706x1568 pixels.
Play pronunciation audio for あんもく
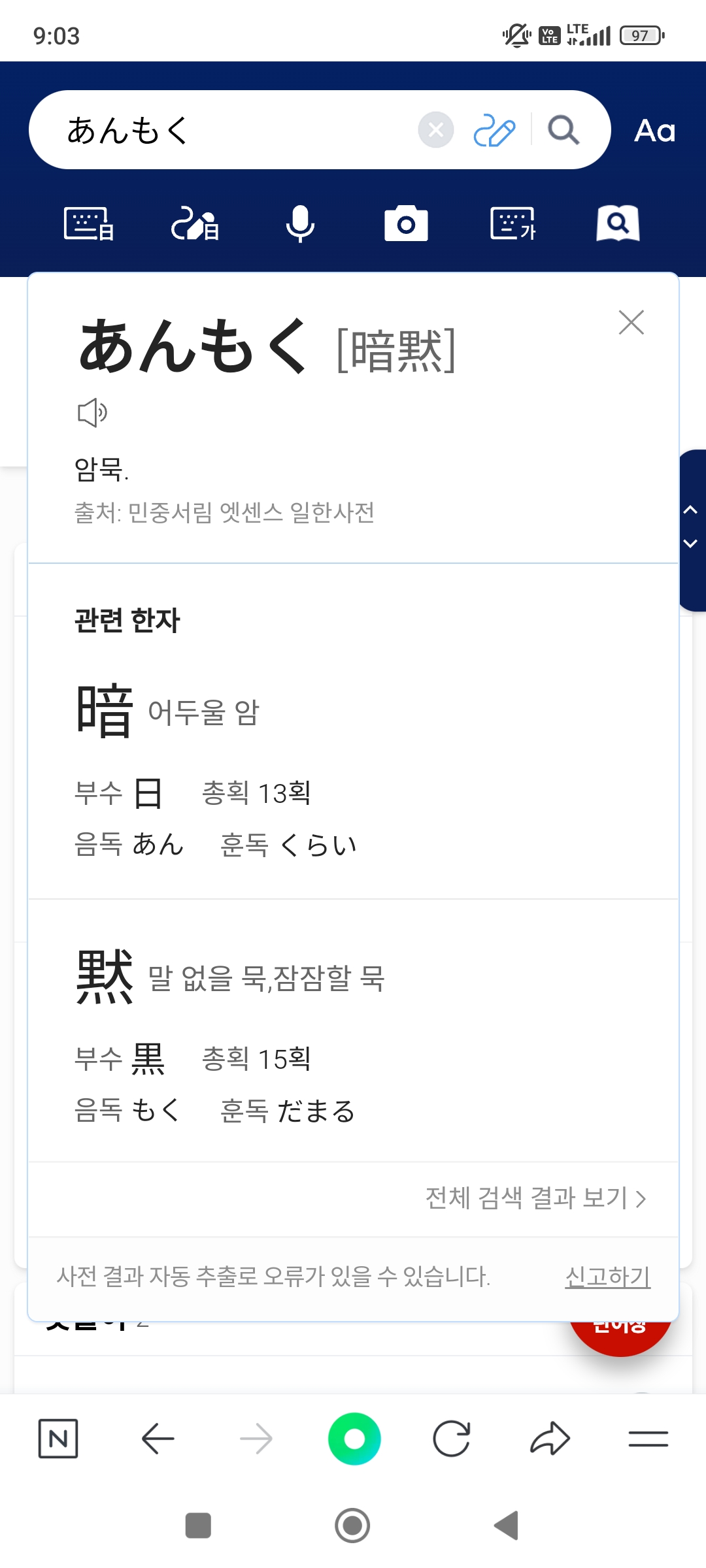92,412
